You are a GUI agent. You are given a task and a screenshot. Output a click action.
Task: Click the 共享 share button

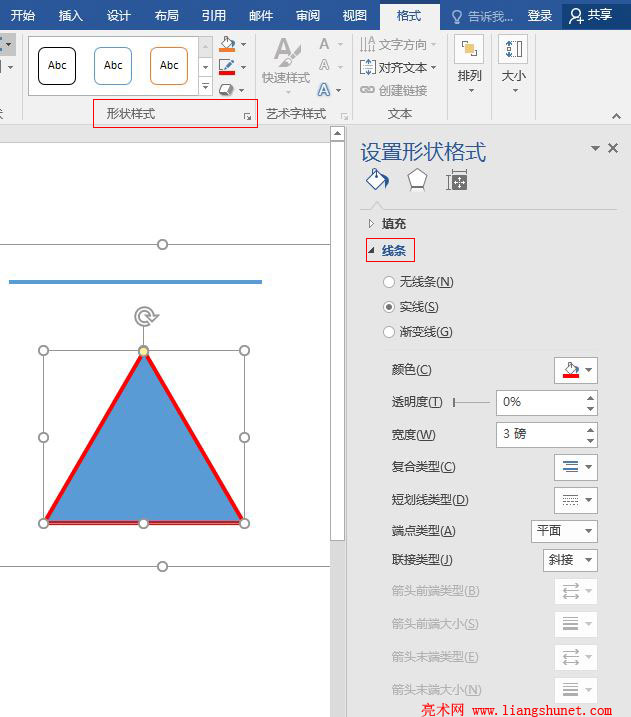tap(591, 16)
